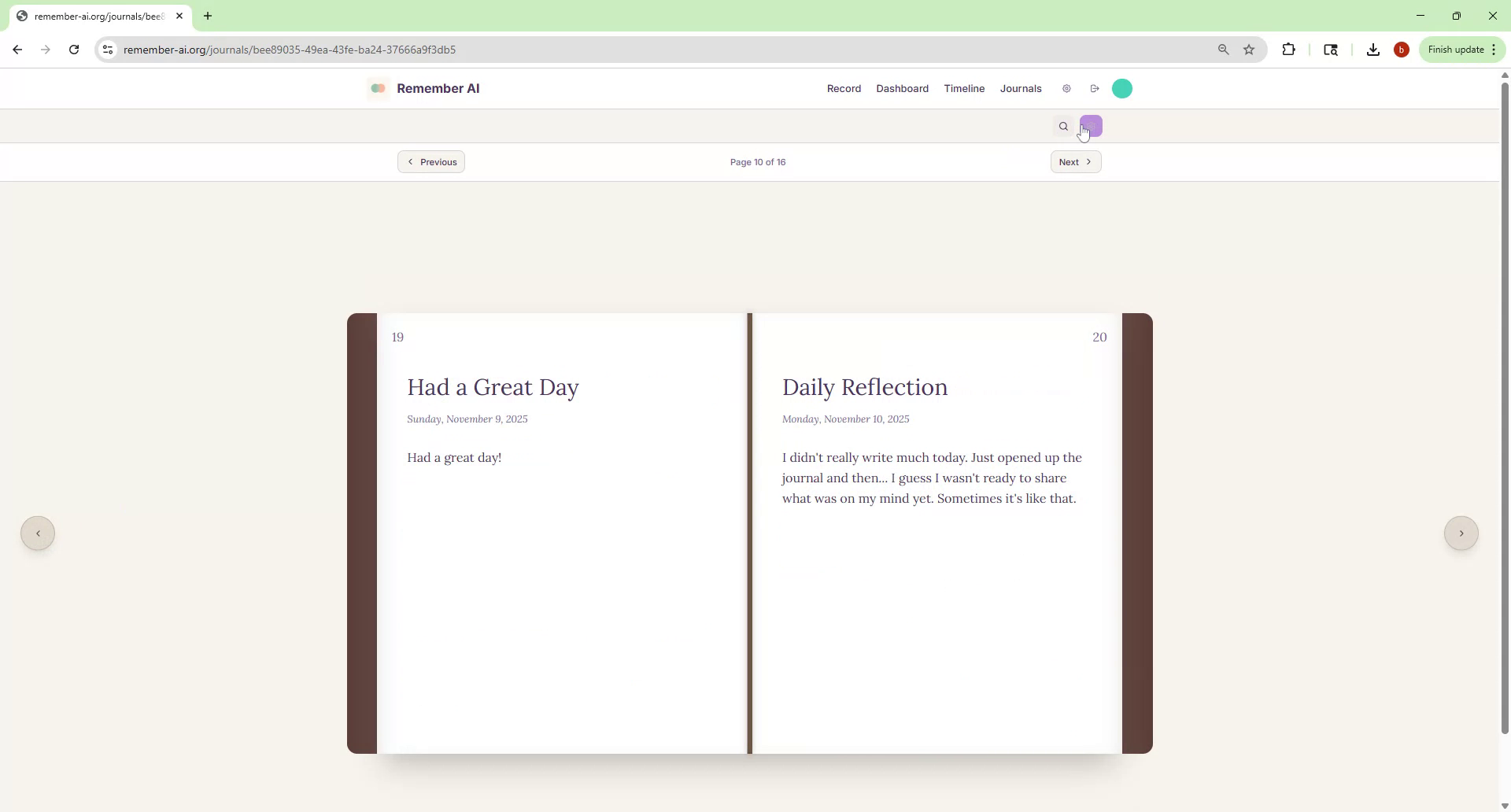Select the Journals navigation item
1511x812 pixels.
(1020, 88)
